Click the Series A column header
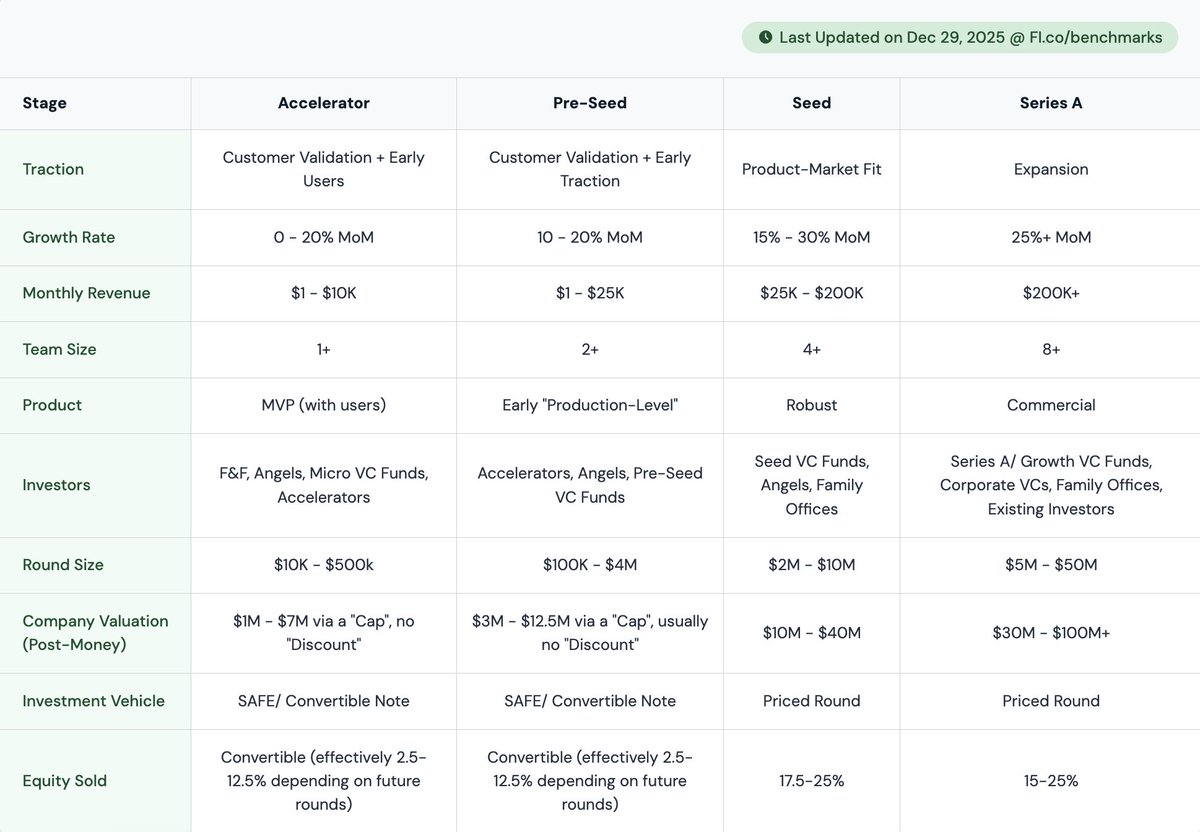The image size is (1200, 832). pyautogui.click(x=1051, y=103)
